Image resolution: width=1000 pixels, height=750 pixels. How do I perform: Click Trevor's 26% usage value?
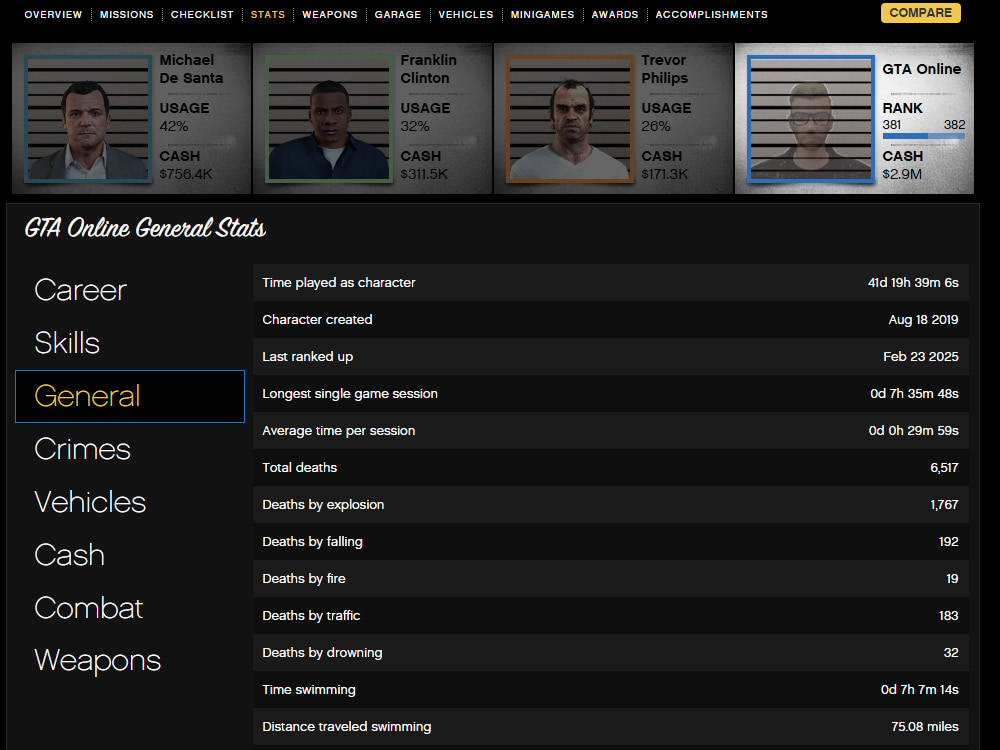tap(656, 126)
